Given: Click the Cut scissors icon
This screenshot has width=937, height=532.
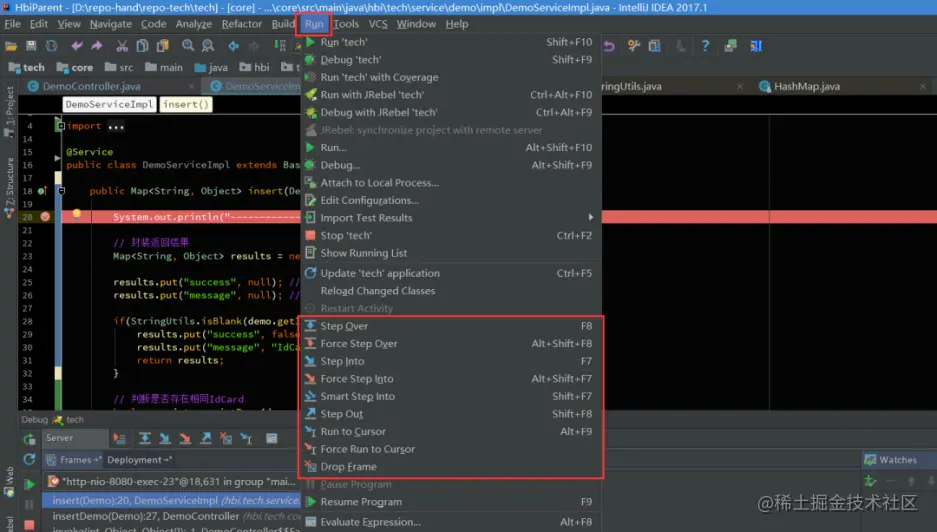Looking at the screenshot, I should pyautogui.click(x=122, y=46).
